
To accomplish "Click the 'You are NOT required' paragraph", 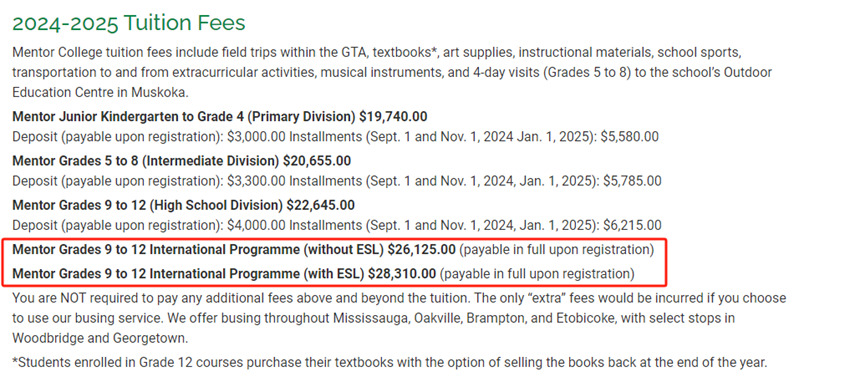I will [399, 318].
